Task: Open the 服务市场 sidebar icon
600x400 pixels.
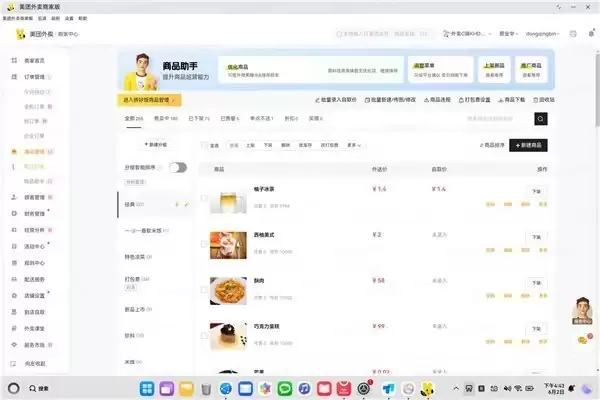Action: pos(14,345)
